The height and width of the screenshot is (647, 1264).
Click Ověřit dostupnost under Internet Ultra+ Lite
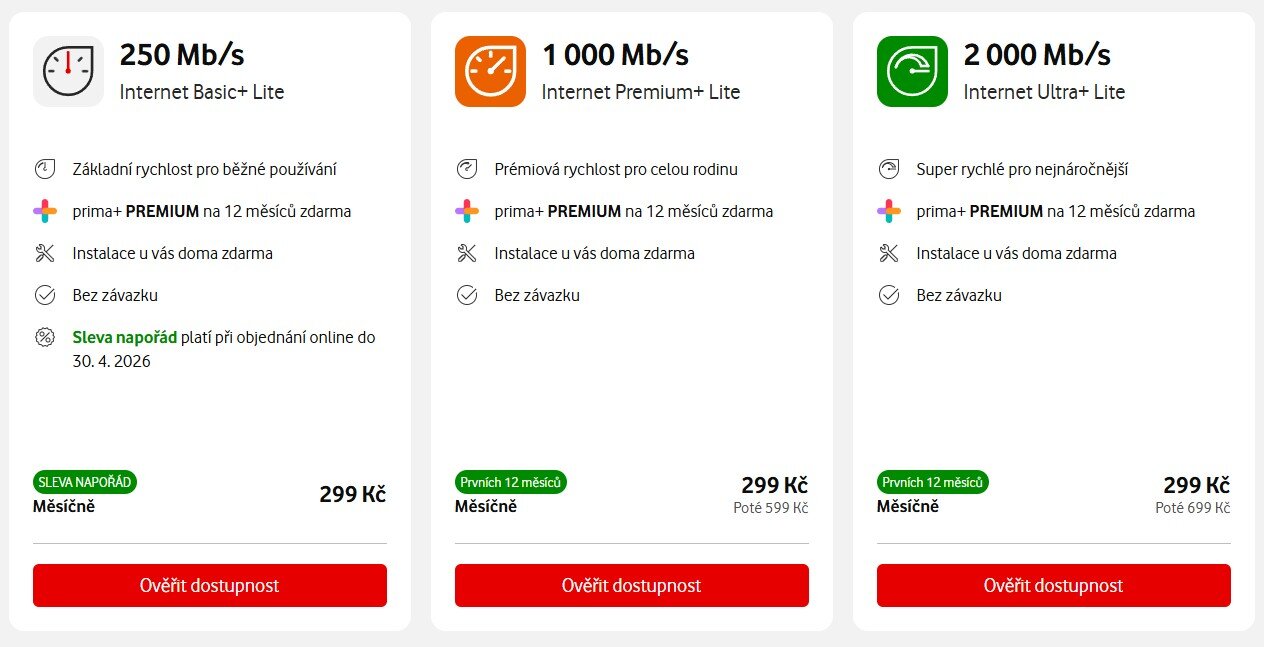point(1053,585)
